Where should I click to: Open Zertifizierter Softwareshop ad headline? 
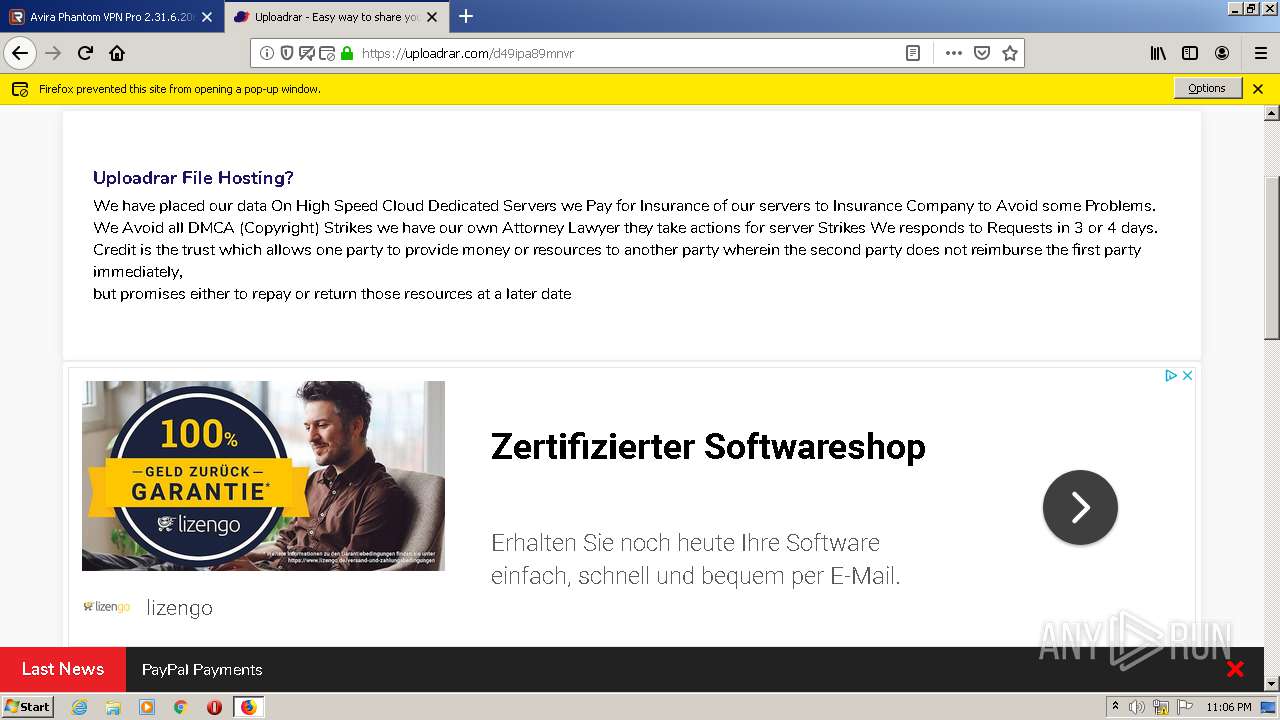(708, 446)
